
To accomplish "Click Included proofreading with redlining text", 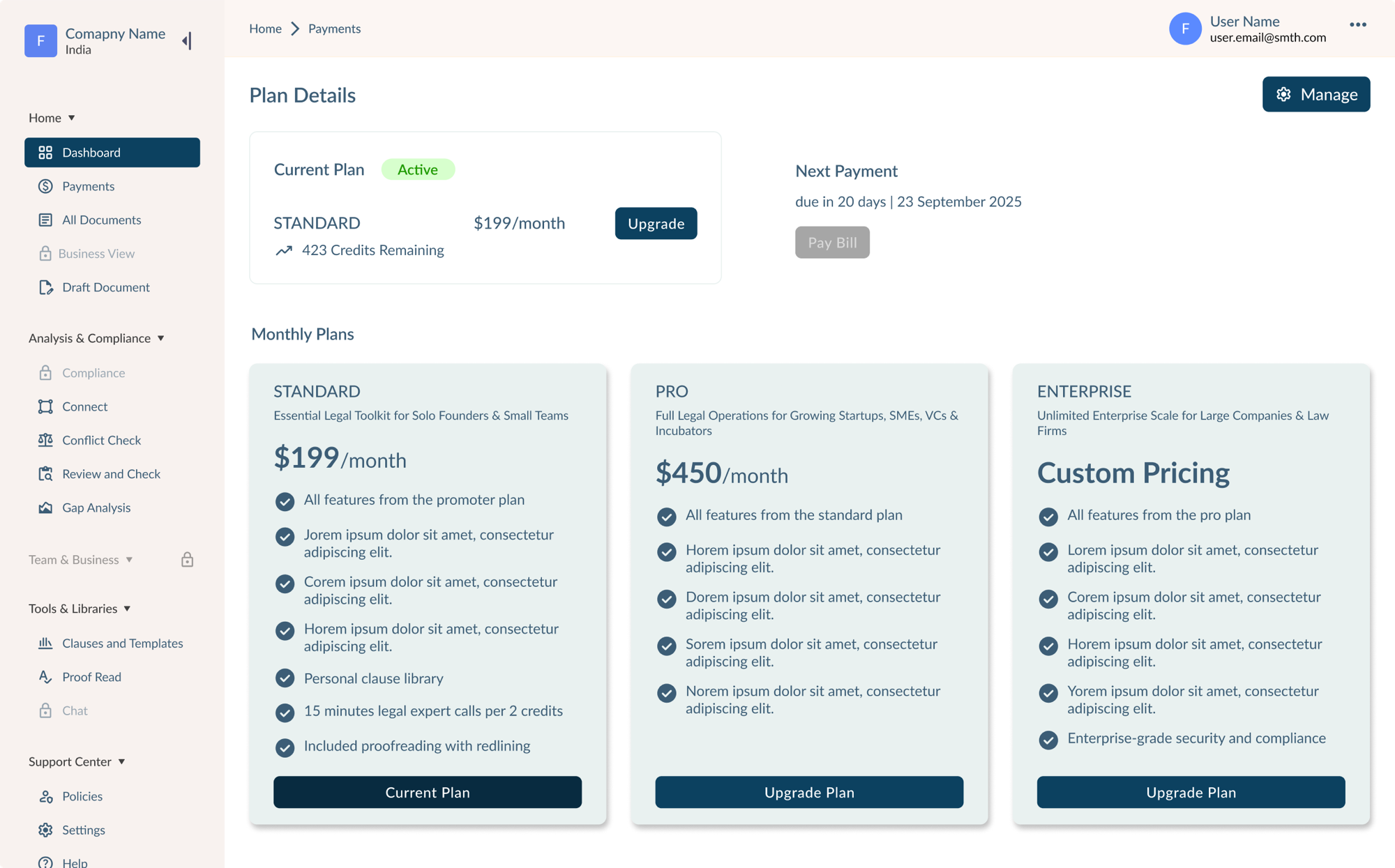I will point(417,746).
